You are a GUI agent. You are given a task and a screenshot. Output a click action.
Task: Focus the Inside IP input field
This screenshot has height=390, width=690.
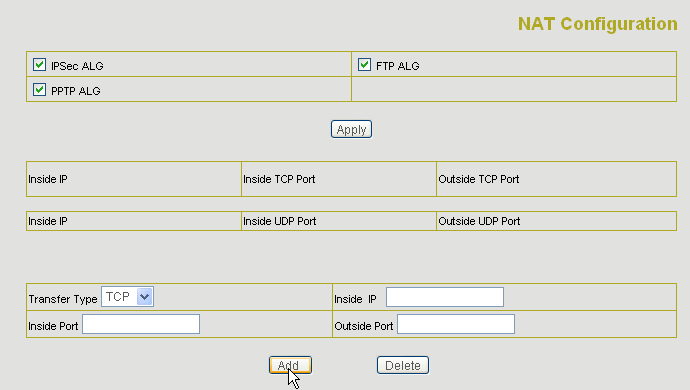445,297
